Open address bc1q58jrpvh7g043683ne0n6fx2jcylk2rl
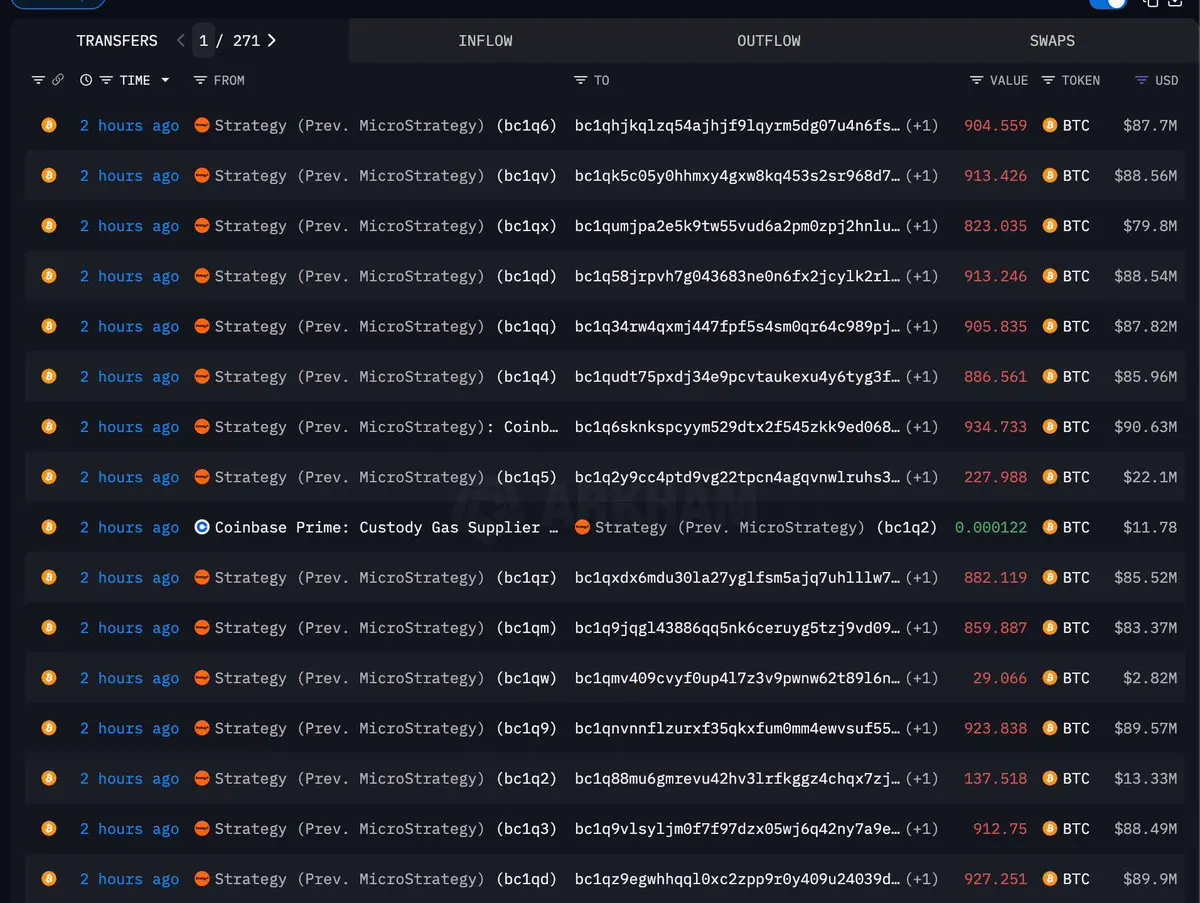Screen dimensions: 1200x903 click(x=737, y=276)
